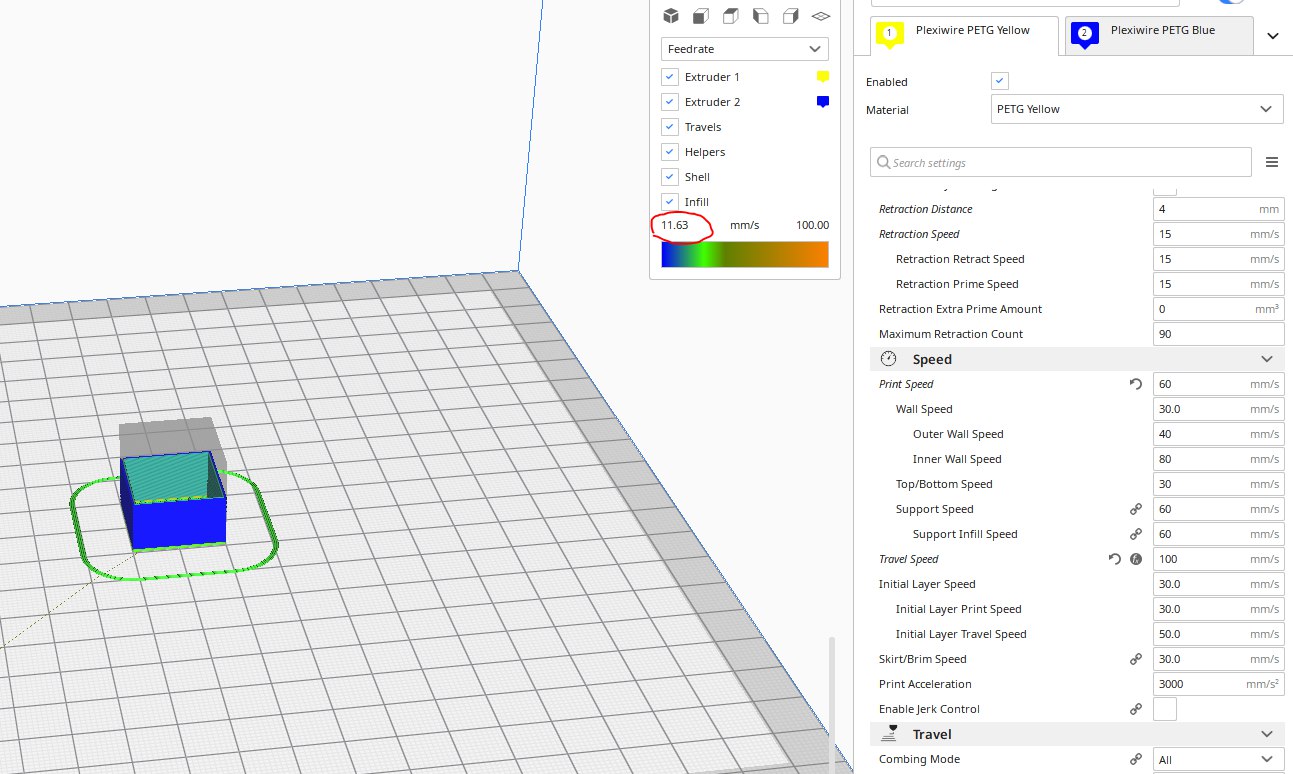Select the front camera view cube icon
Screen dimensions: 1293x774
tap(701, 16)
